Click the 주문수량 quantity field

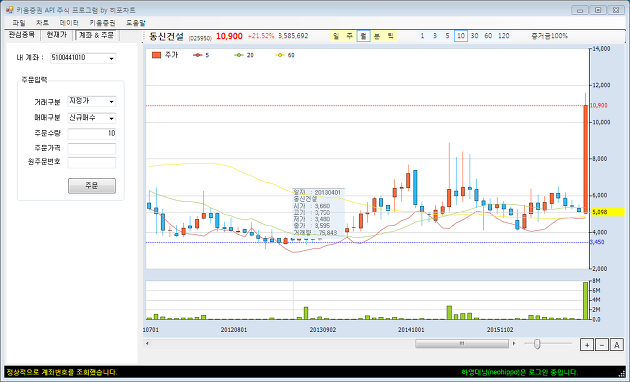point(92,133)
